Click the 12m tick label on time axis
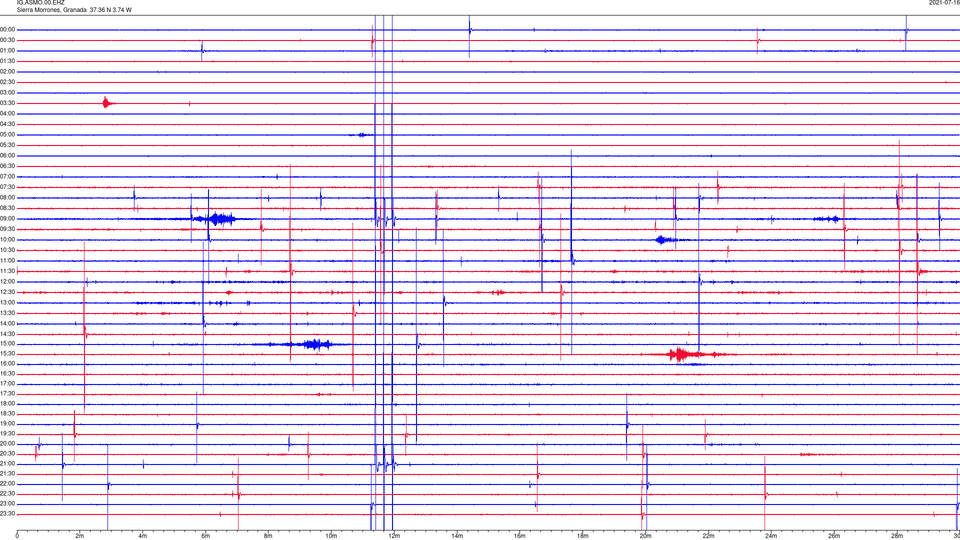 tap(394, 536)
